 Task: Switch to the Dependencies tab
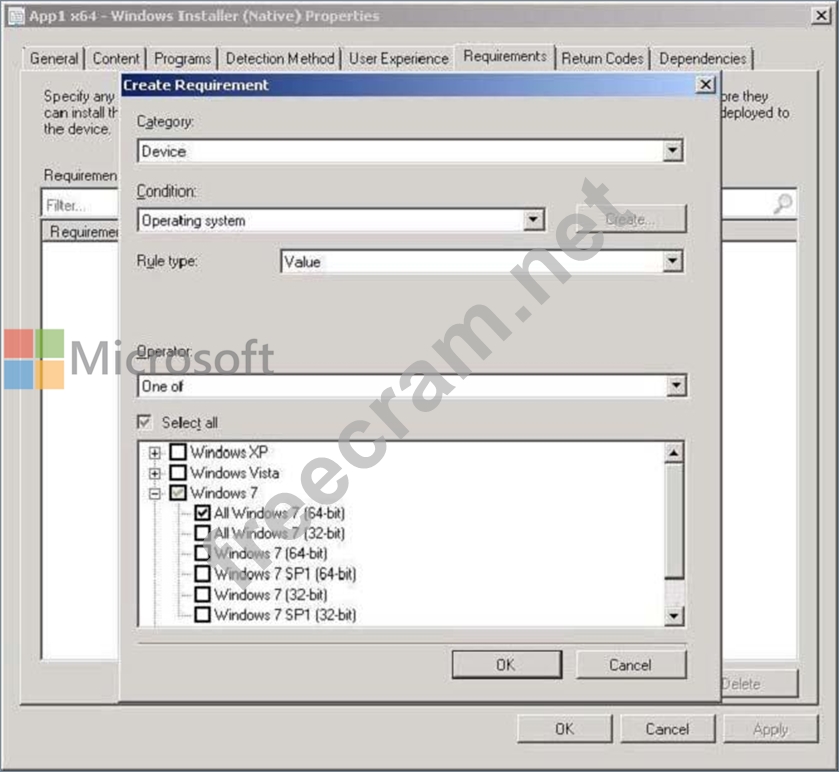tap(703, 58)
